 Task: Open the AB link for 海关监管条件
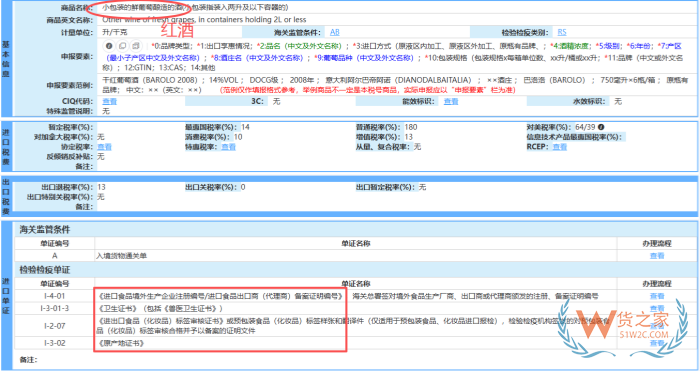click(x=334, y=32)
